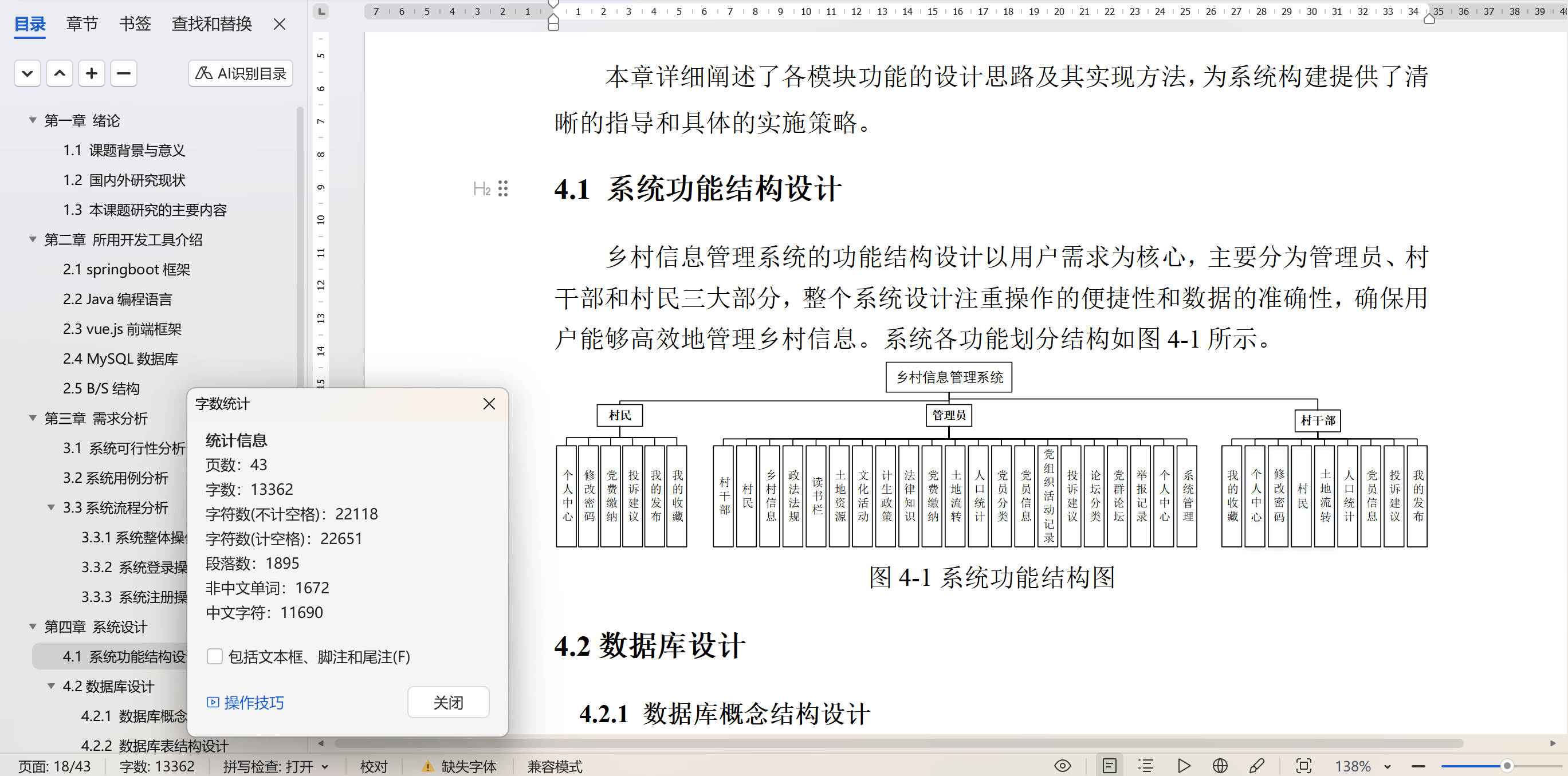Open the 查找和替换 tab

pyautogui.click(x=211, y=25)
